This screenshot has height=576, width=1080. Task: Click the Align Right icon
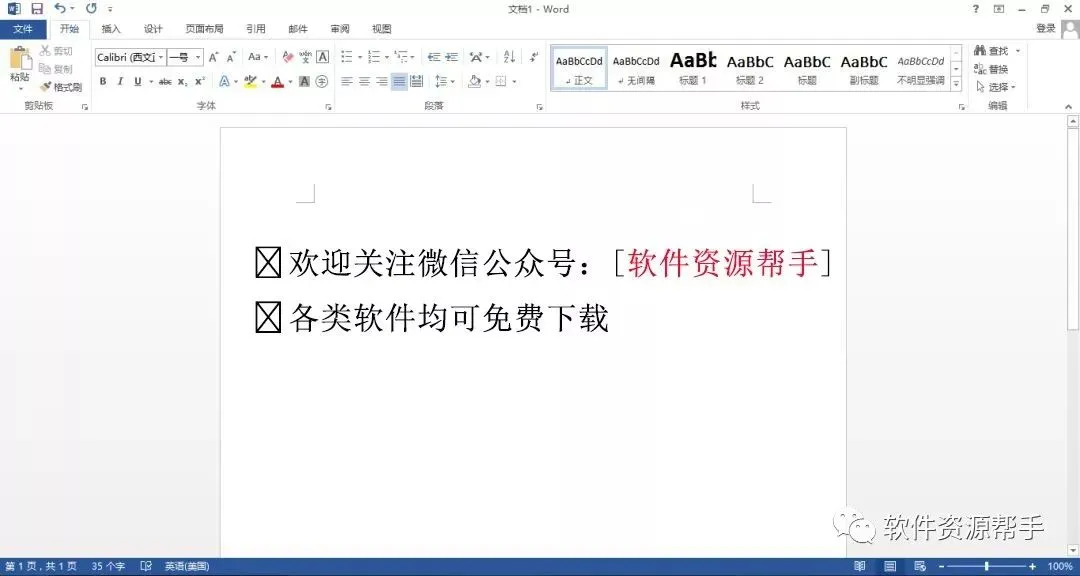382,82
